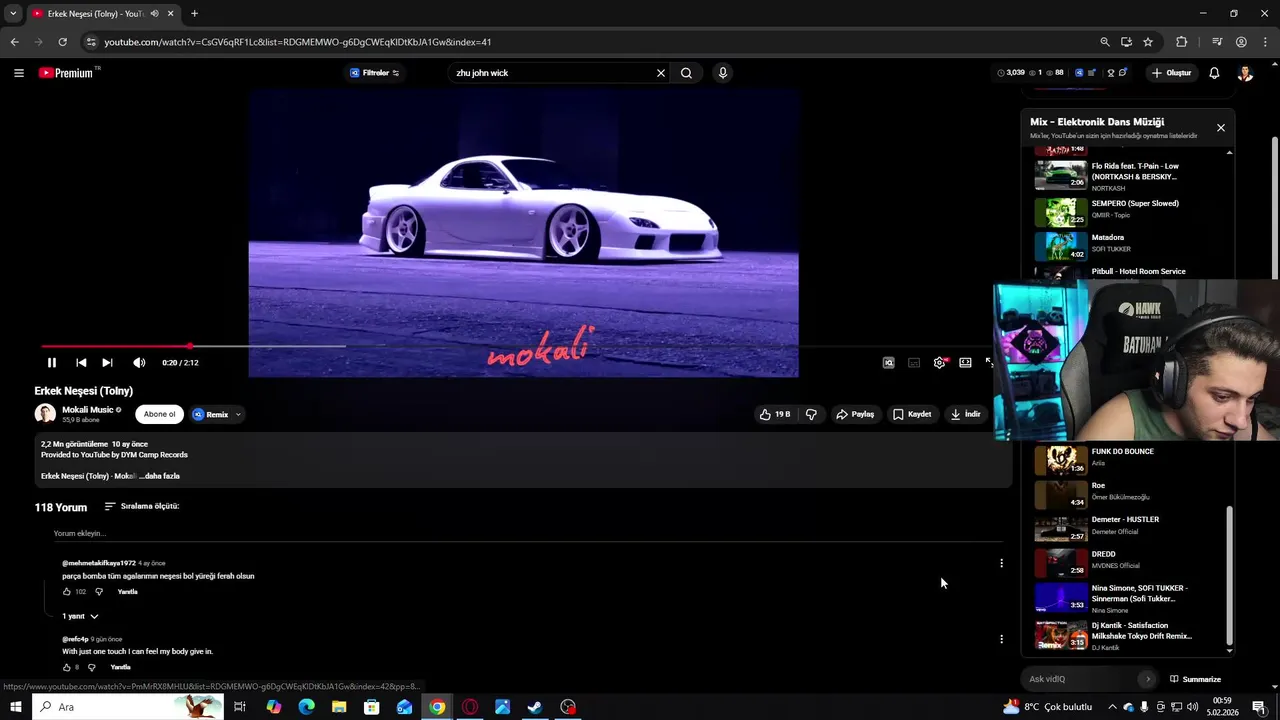Open the Remix button dropdown arrow

(238, 414)
